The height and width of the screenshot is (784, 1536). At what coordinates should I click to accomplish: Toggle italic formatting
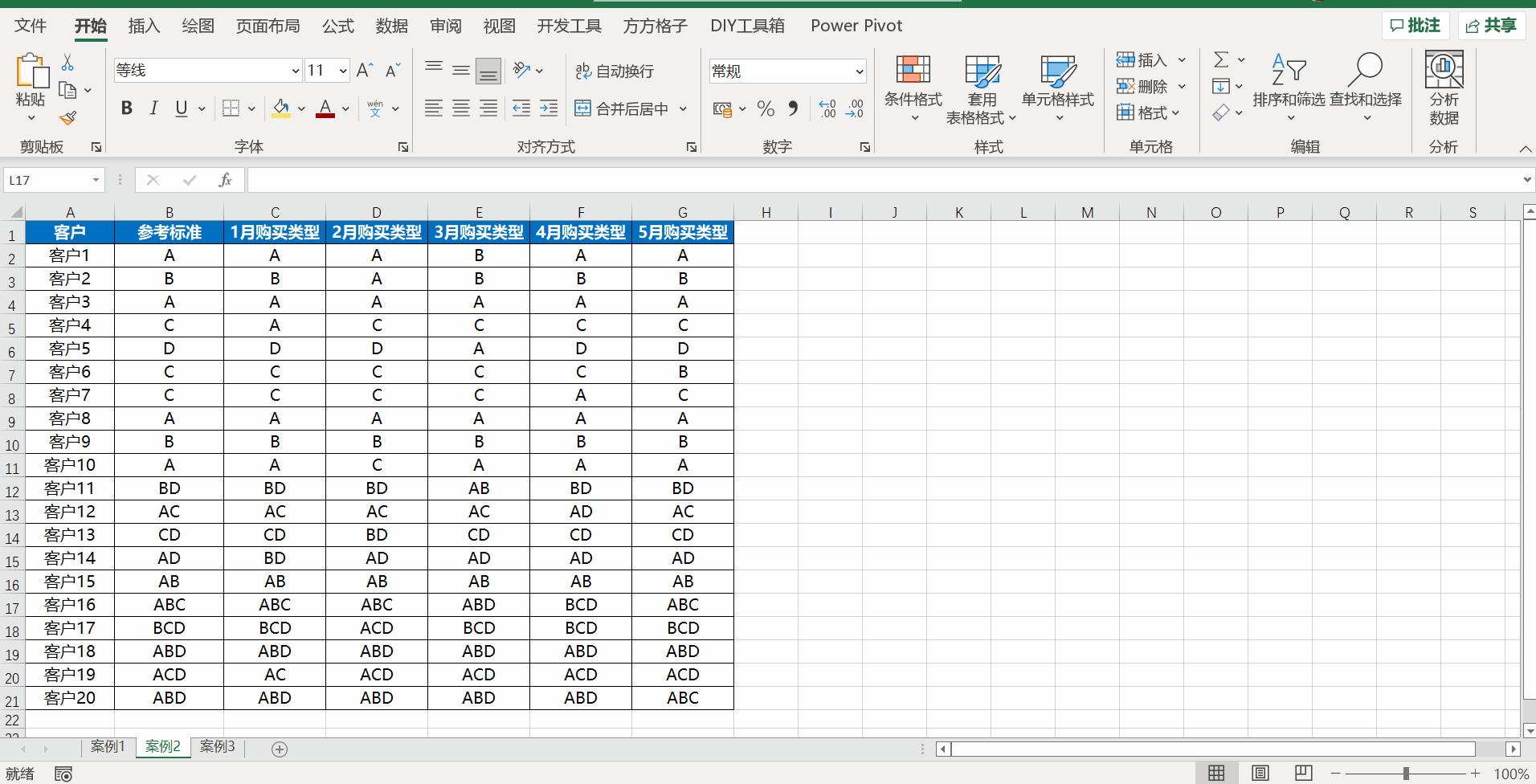point(153,108)
